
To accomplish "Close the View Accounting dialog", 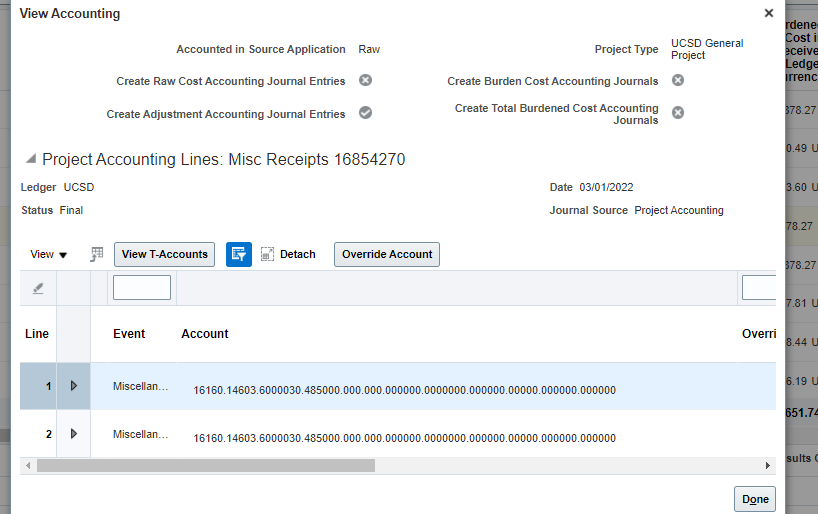I will tap(768, 13).
